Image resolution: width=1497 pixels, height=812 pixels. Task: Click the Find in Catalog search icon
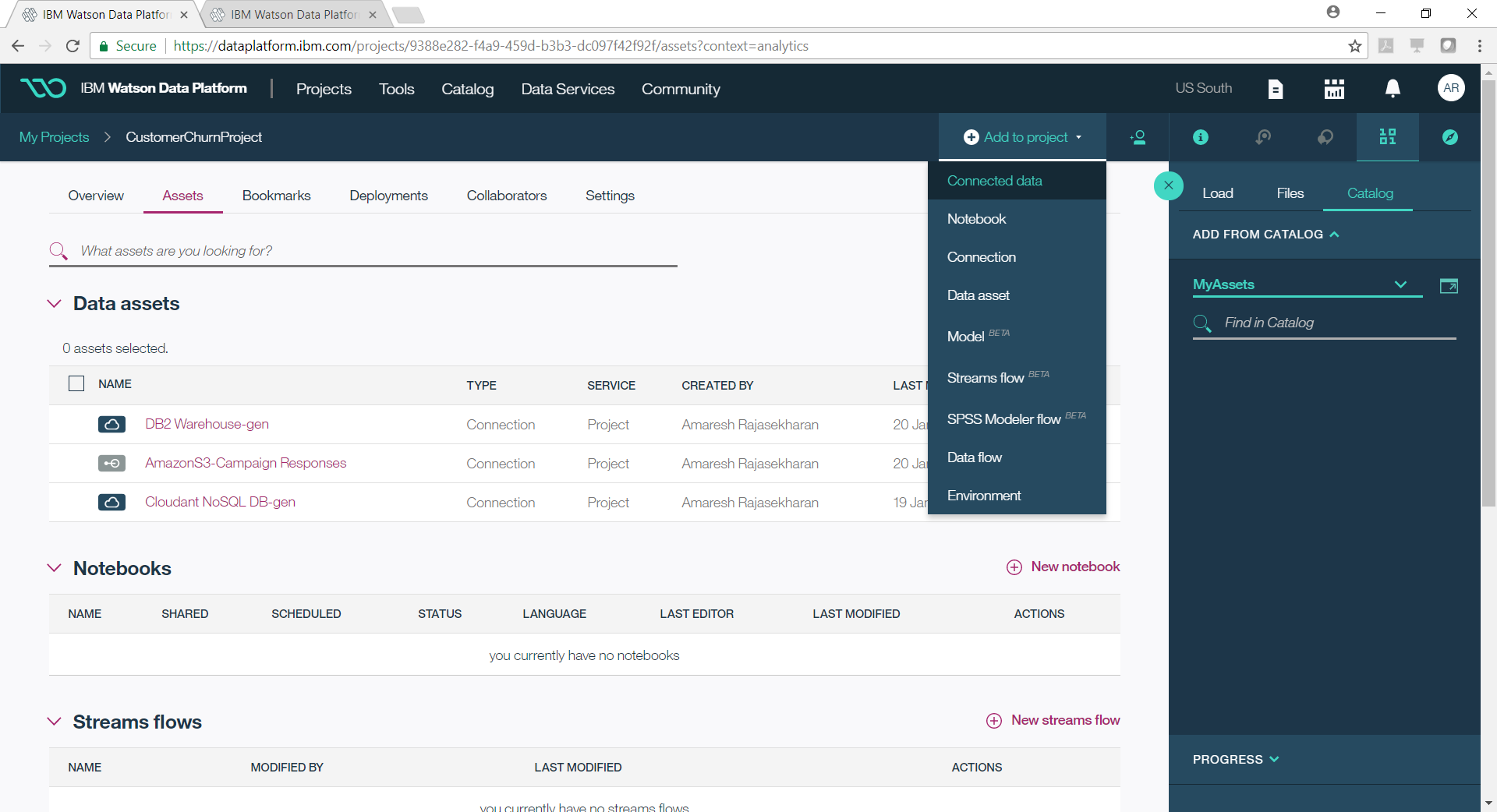(1202, 323)
